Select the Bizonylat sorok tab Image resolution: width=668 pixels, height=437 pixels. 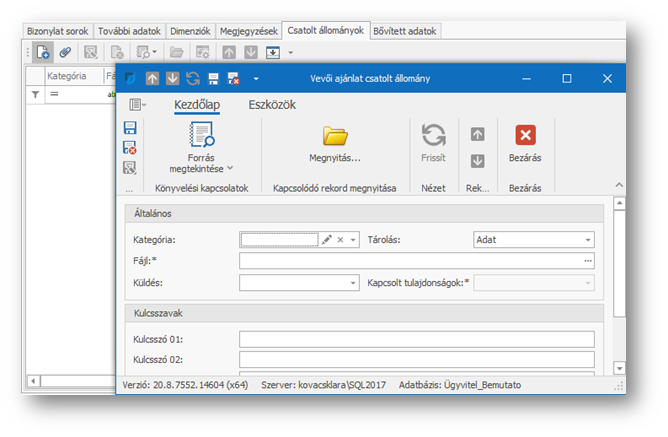(58, 31)
